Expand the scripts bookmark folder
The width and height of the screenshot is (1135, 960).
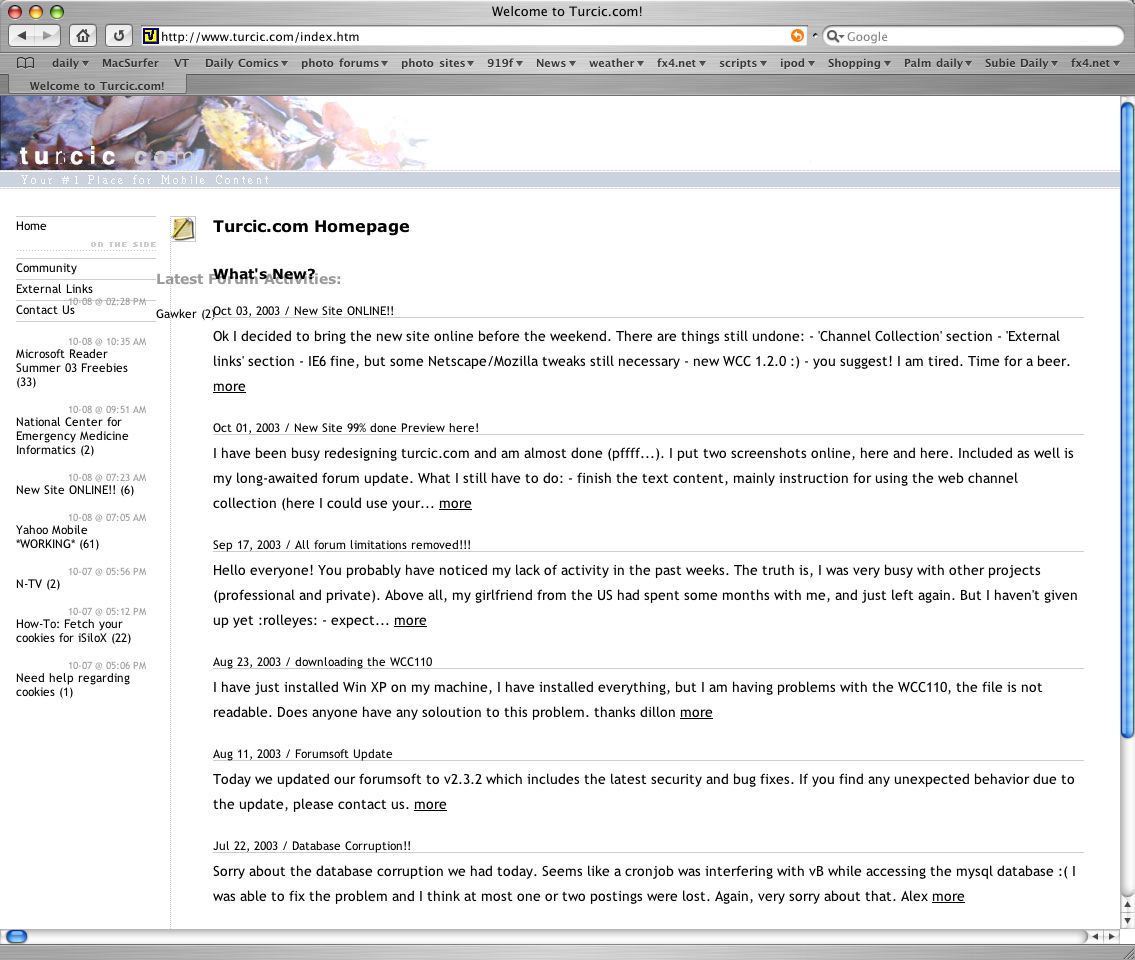(x=743, y=63)
